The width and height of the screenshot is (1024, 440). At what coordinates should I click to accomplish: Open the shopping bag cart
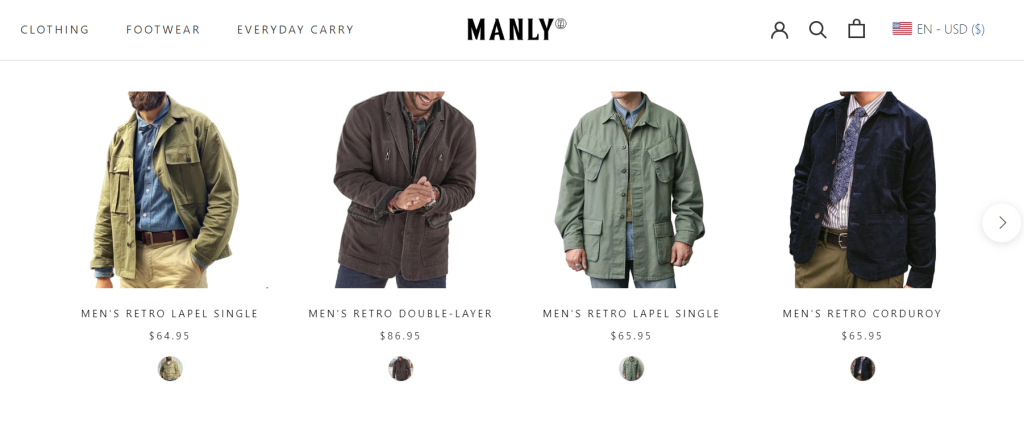[x=856, y=29]
